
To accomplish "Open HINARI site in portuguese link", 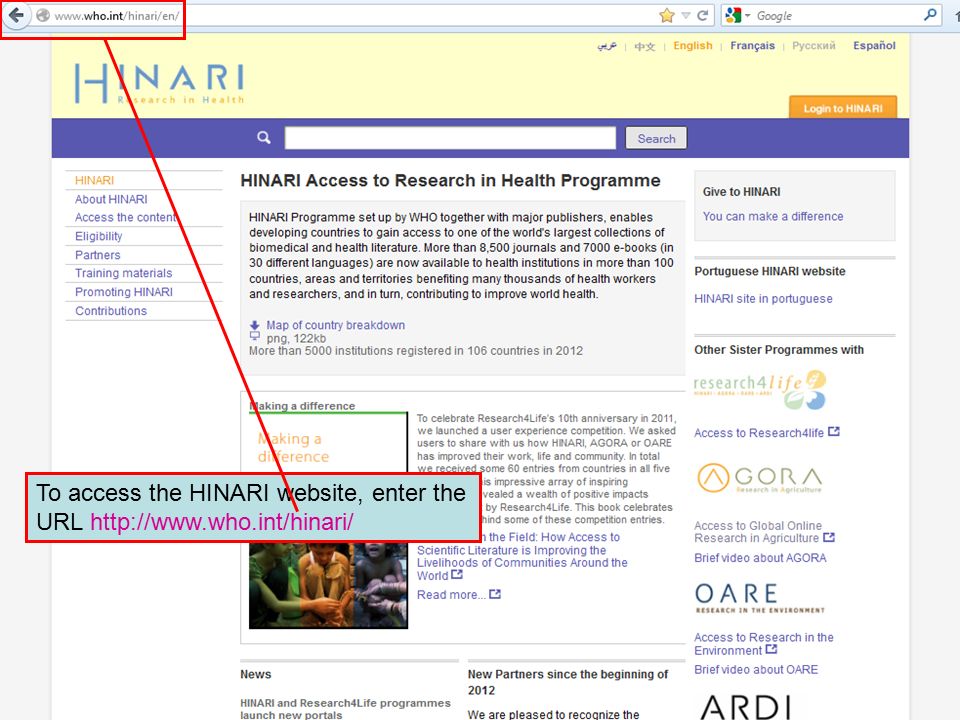I will tap(763, 299).
